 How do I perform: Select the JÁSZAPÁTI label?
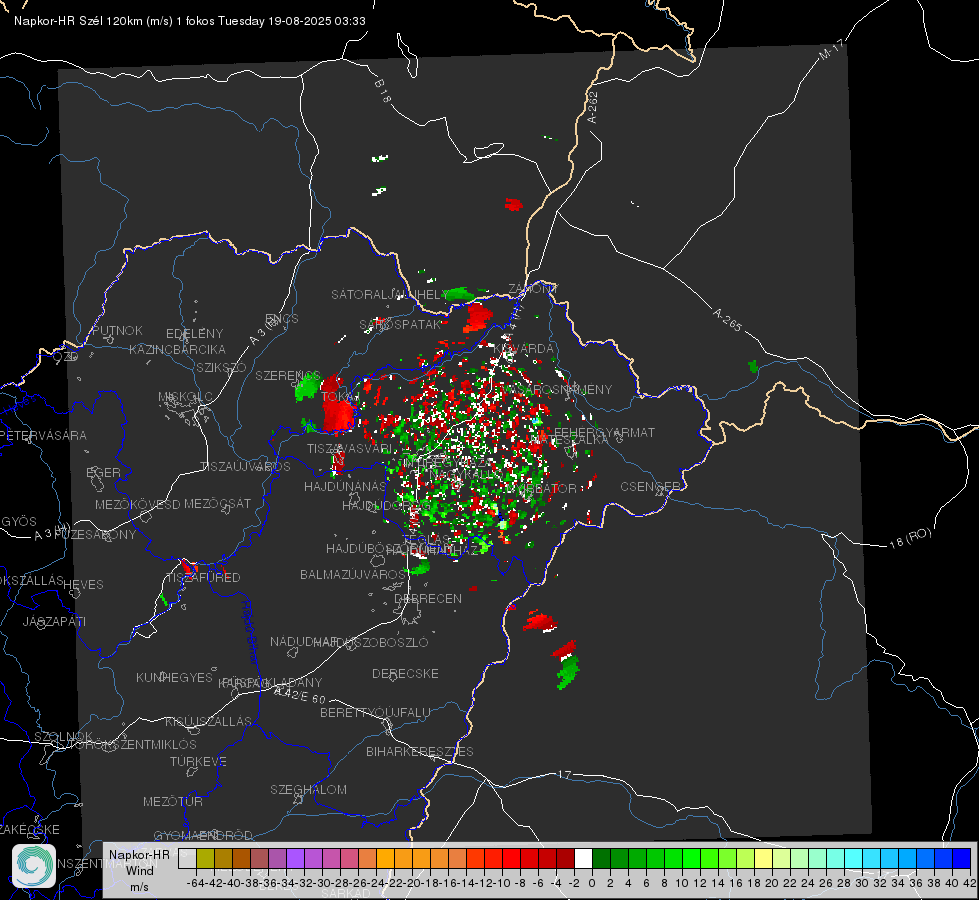[54, 621]
